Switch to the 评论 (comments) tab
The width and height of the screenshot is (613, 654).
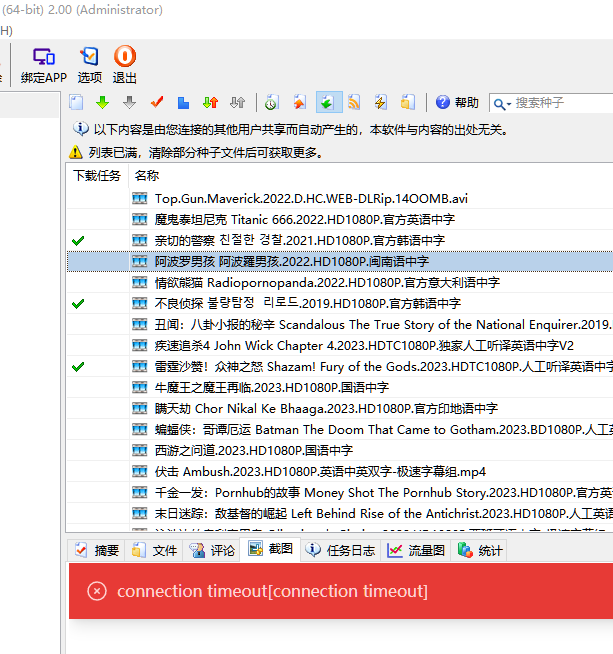tap(212, 550)
